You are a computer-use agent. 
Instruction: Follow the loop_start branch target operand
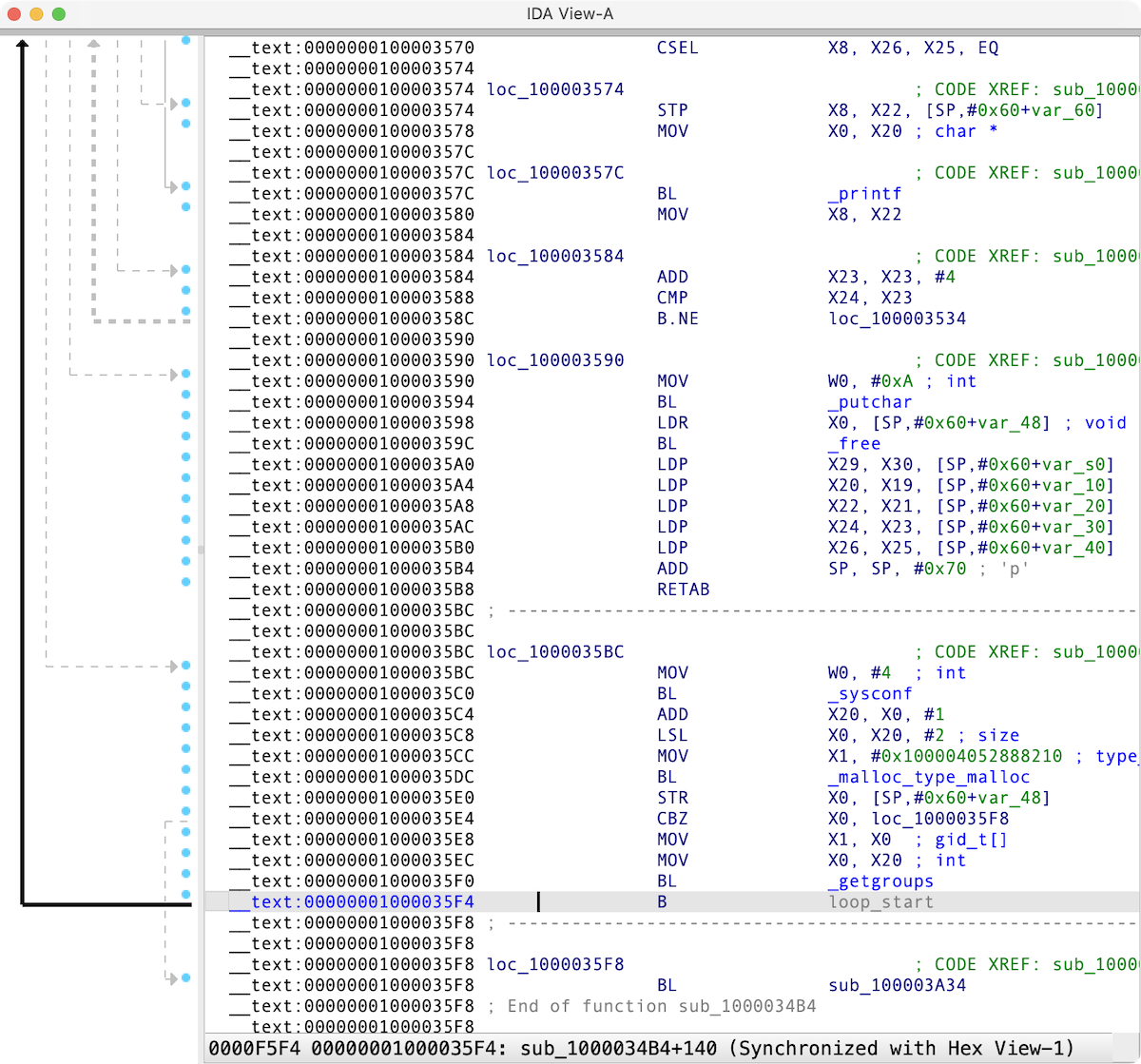[880, 902]
